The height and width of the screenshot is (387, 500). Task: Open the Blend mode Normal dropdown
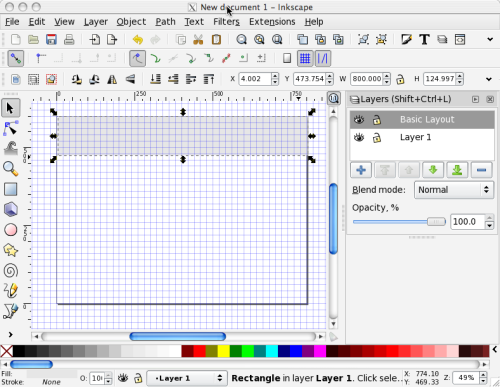pyautogui.click(x=454, y=190)
